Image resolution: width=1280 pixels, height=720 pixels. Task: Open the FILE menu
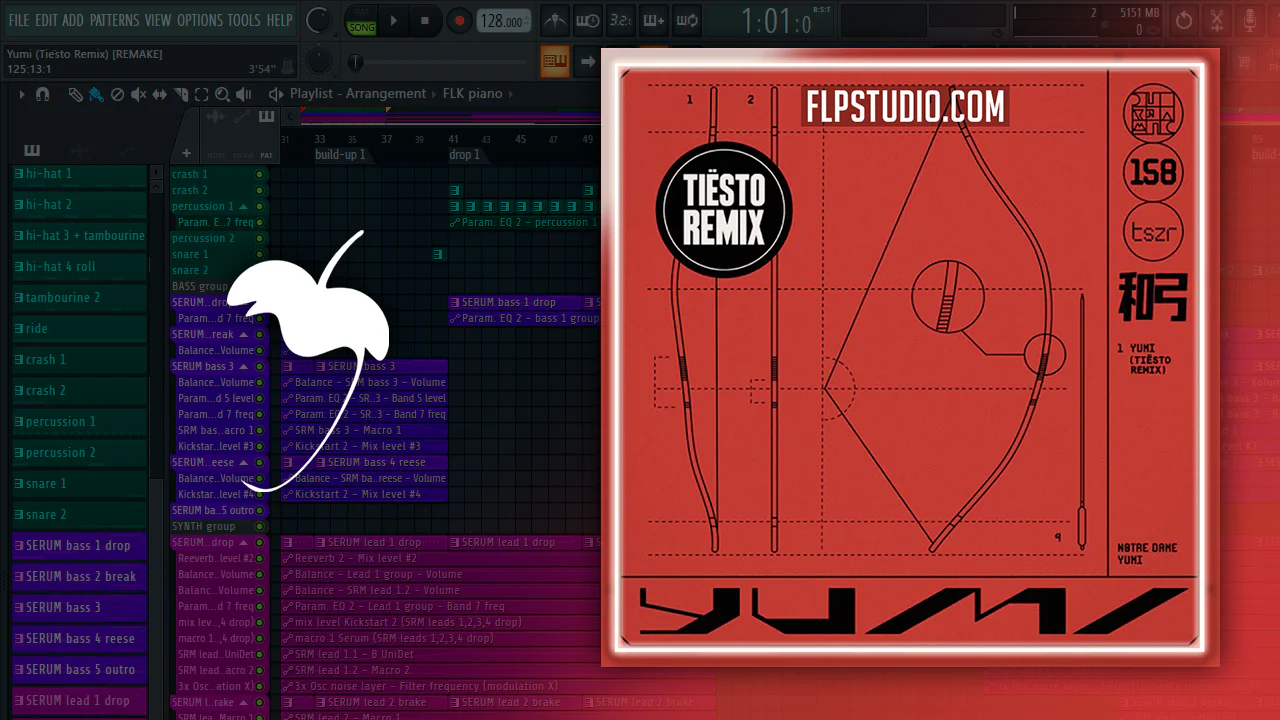19,20
